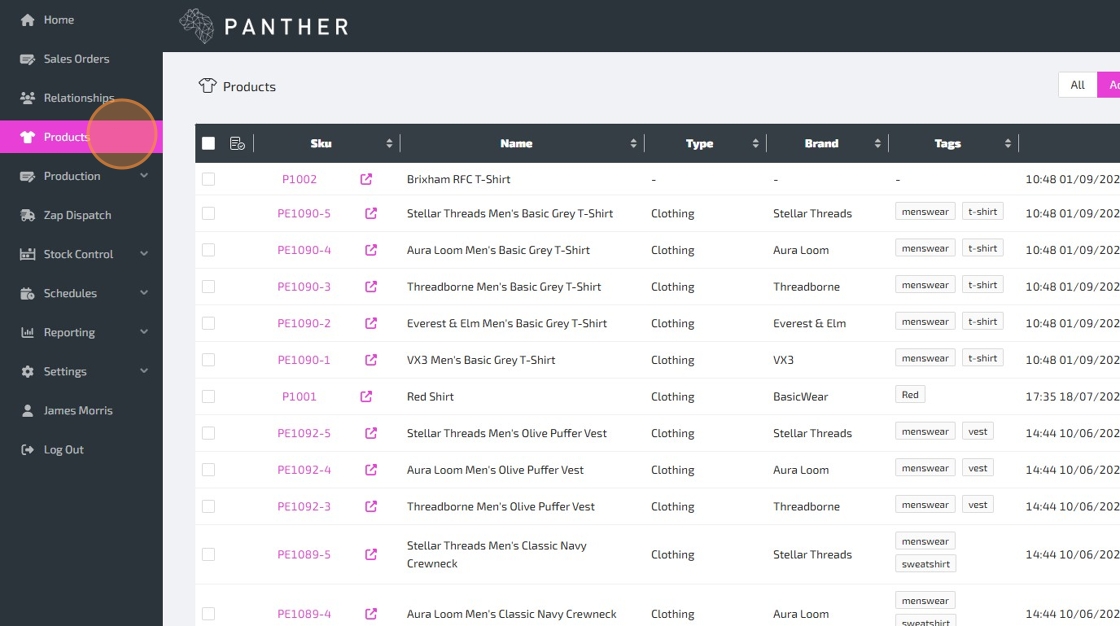1120x626 pixels.
Task: Sort by Tags using its sort arrows
Action: pos(1008,144)
